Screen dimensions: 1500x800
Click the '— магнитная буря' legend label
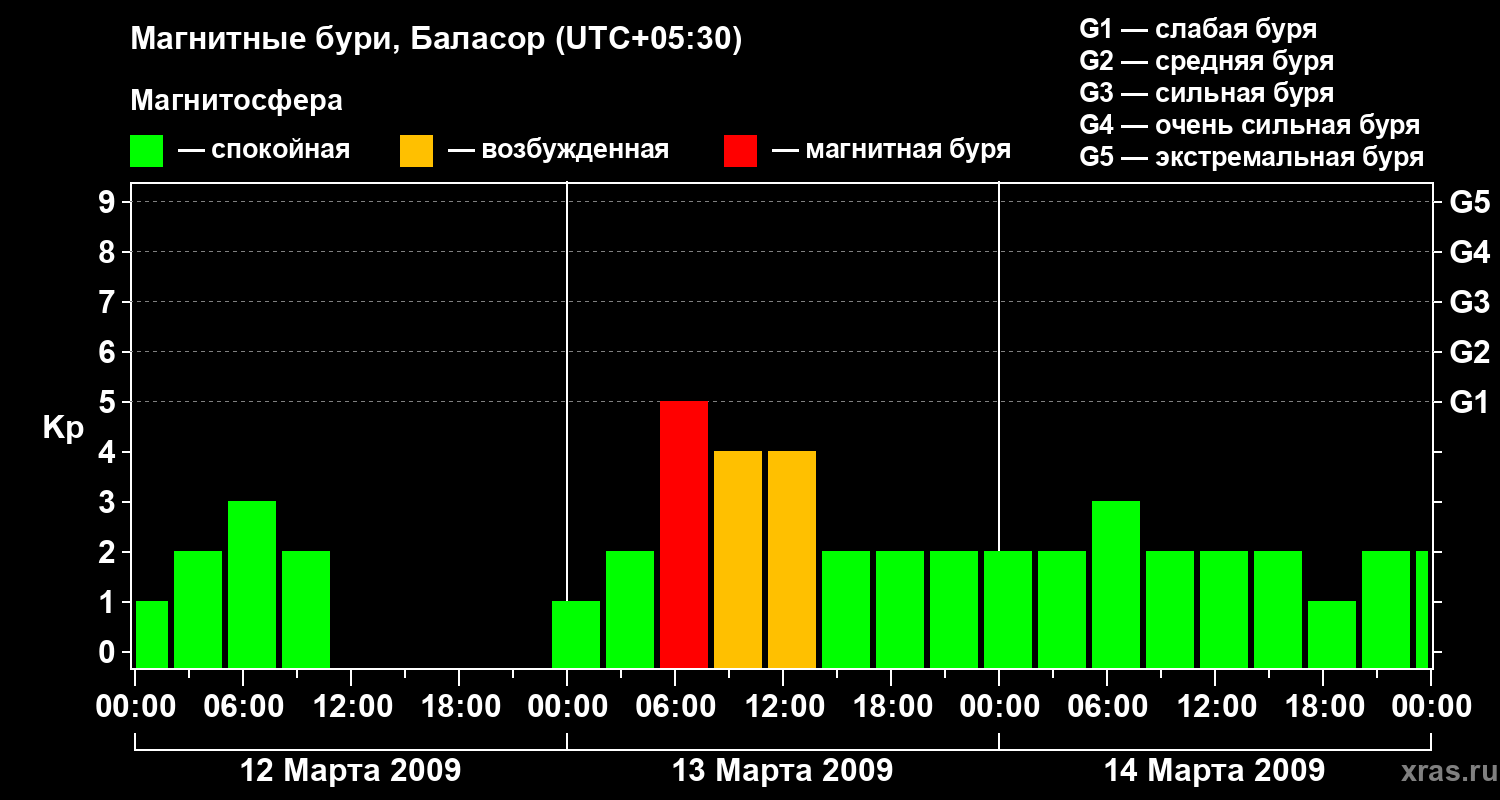click(x=892, y=151)
